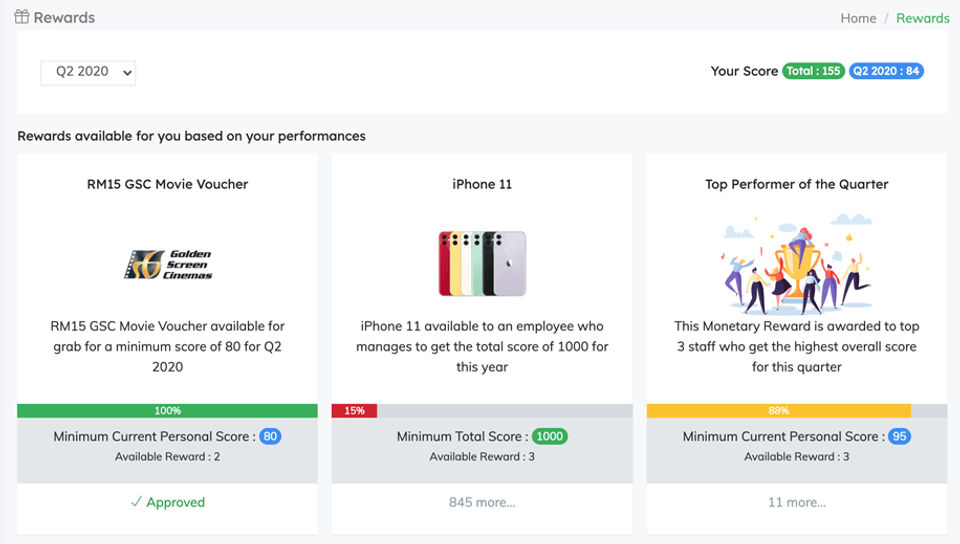Click the "11 more..." text
Screen dimensions: 960x544
796,502
